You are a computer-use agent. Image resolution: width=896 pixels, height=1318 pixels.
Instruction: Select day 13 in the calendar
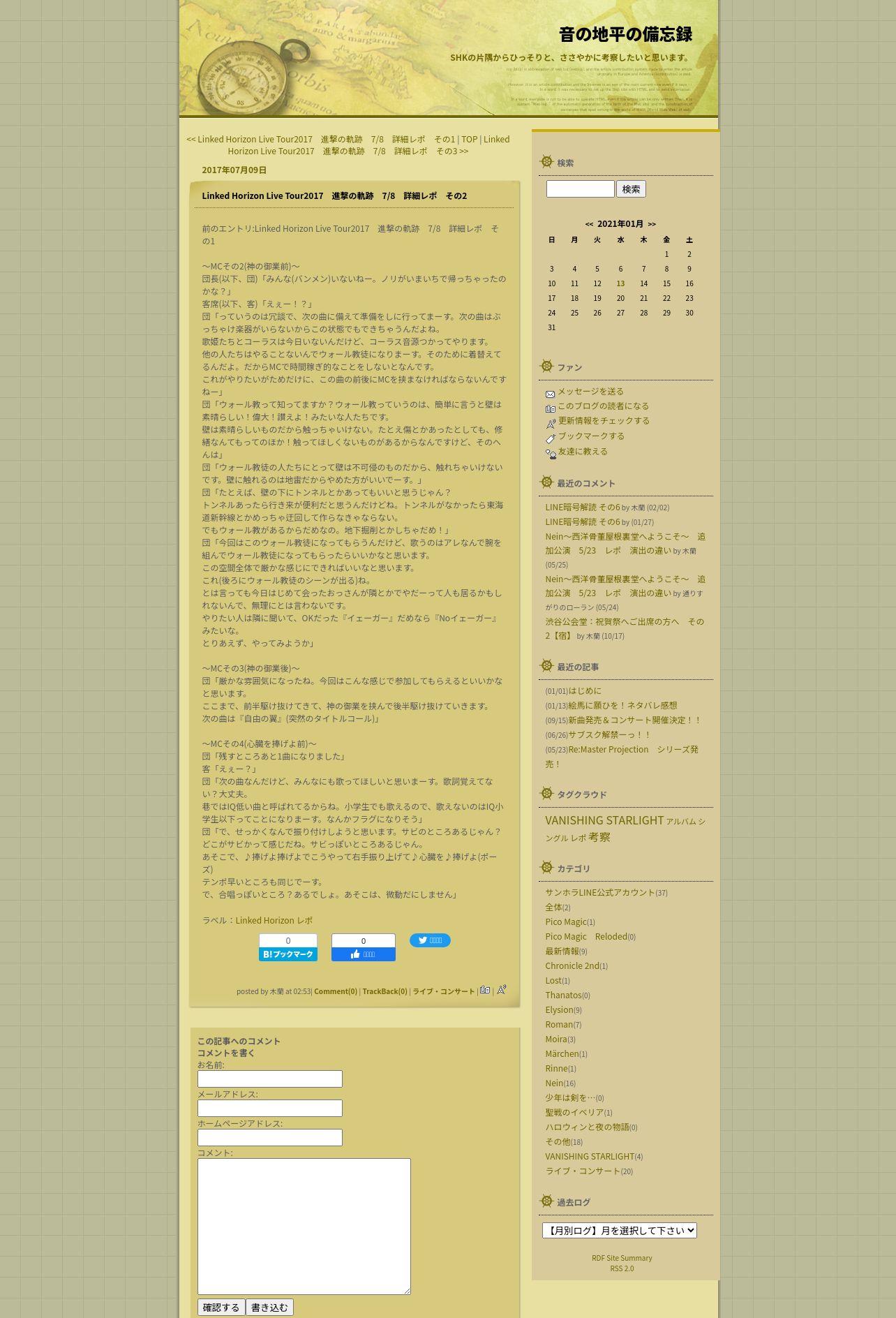(x=620, y=283)
